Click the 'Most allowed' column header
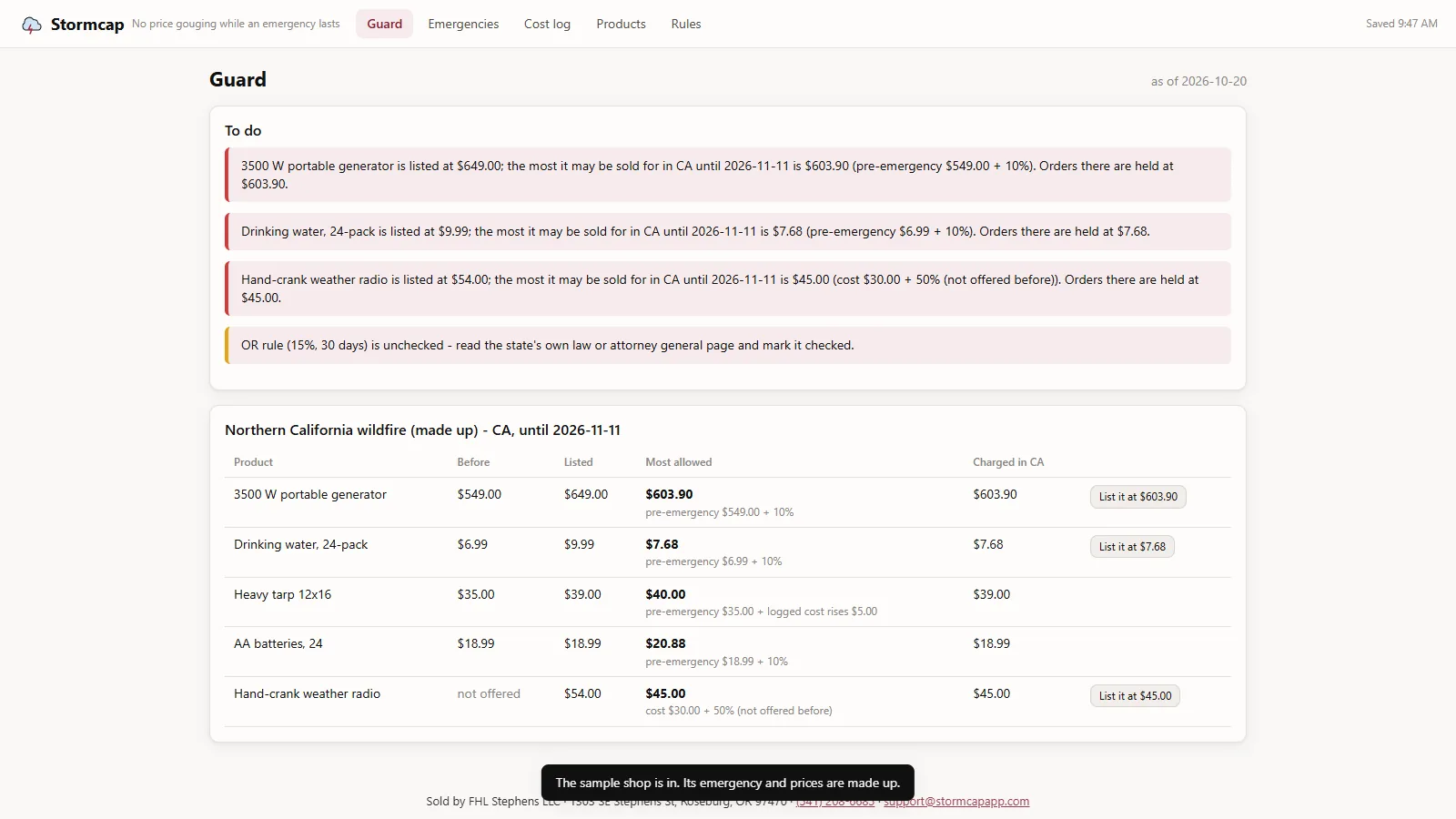 tap(679, 462)
